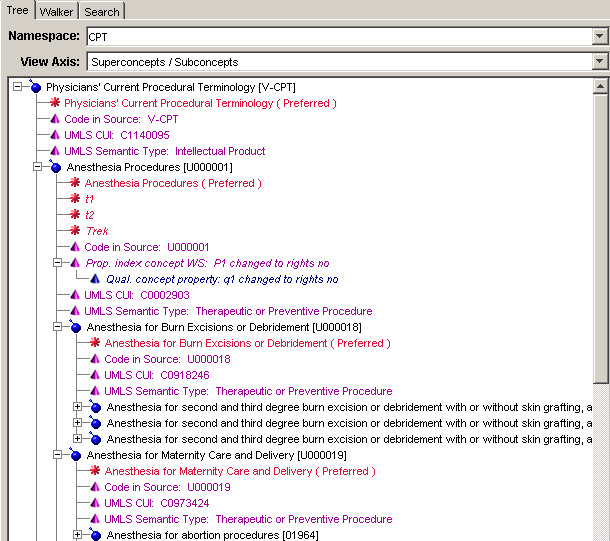Click the purple cone icon beside Code in Source: V-CPT
Viewport: 610px width, 541px height.
(x=55, y=119)
